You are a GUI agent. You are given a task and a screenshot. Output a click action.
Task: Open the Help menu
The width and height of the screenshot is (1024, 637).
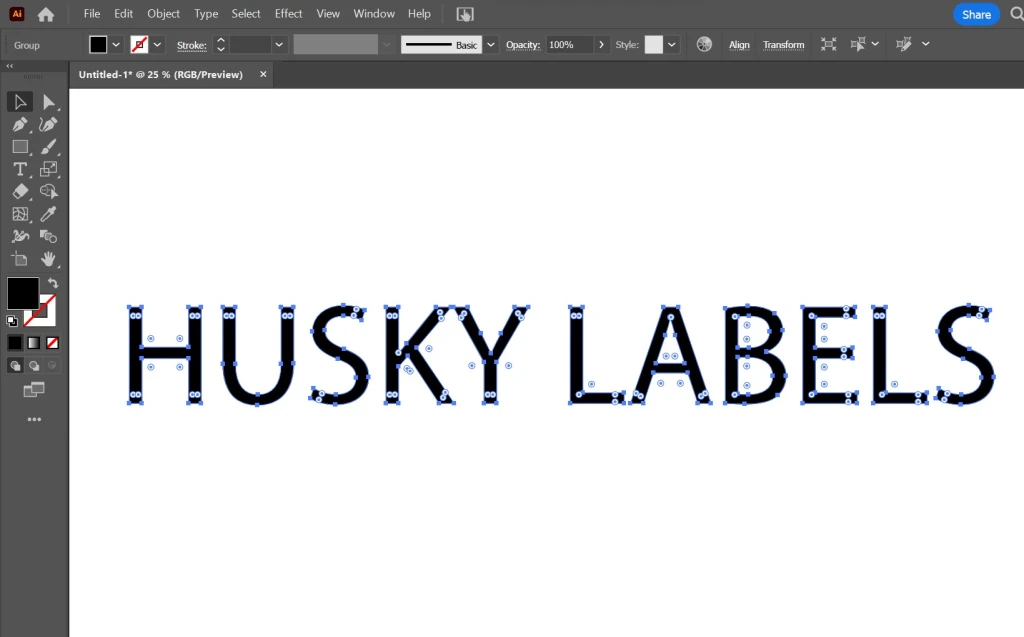[x=419, y=14]
